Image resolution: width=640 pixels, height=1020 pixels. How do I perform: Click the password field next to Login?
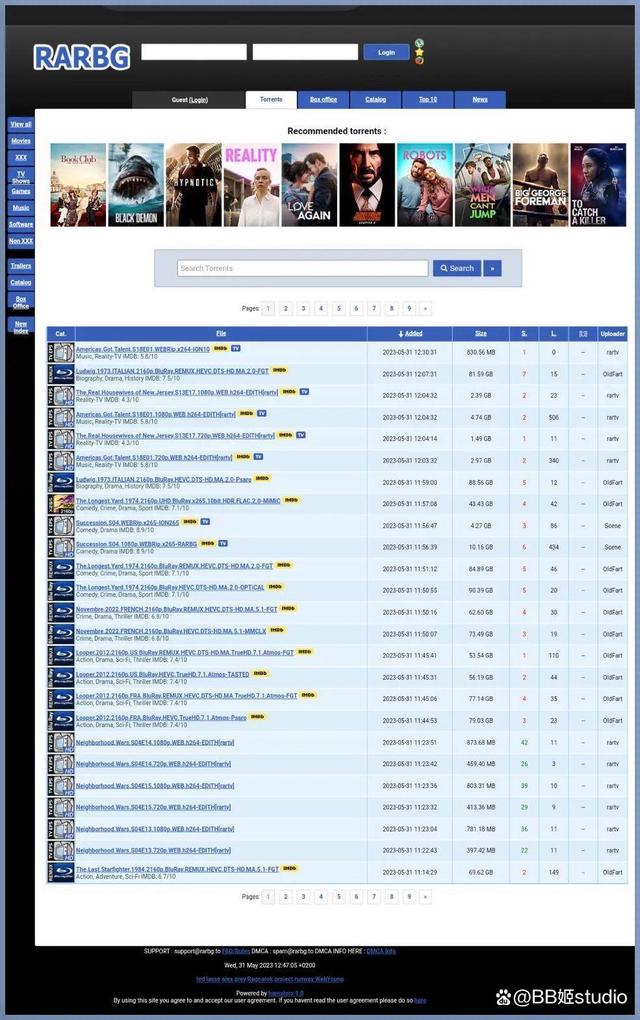[305, 52]
